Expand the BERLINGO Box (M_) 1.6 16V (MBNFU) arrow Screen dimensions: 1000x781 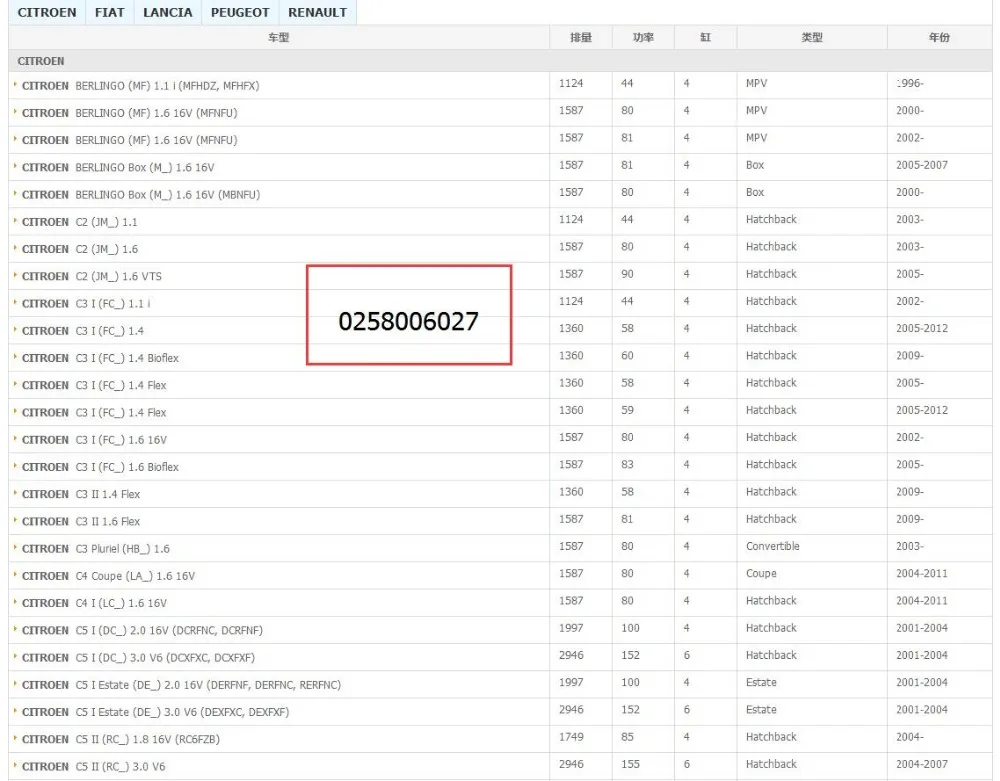[15, 194]
